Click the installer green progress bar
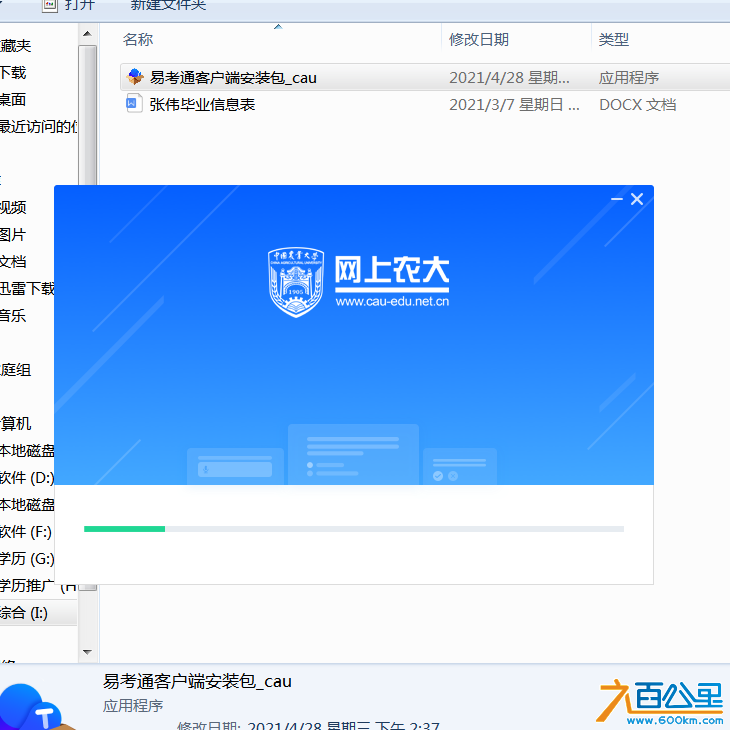730x730 pixels. point(124,528)
